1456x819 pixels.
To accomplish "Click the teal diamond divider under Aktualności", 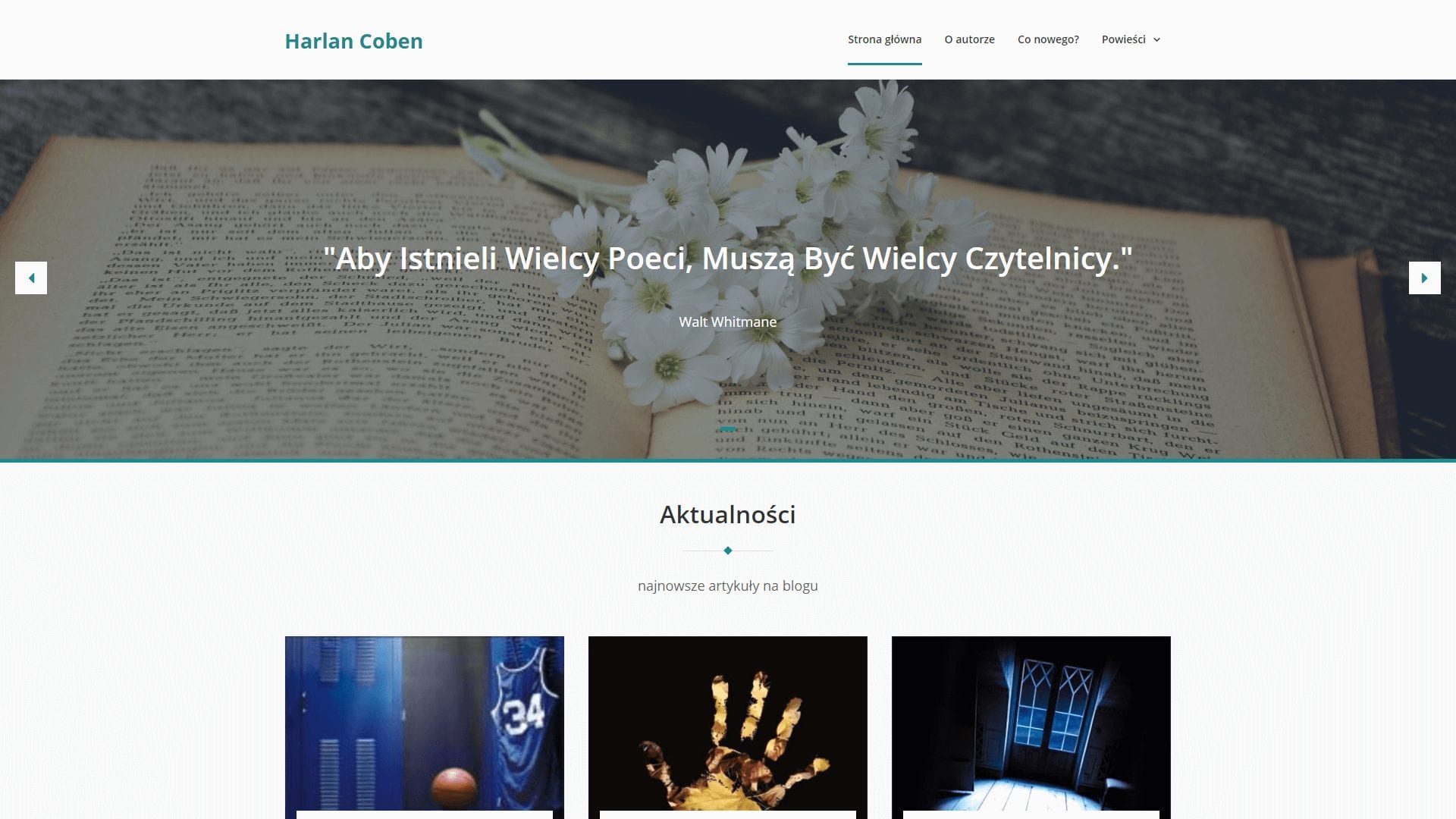I will click(x=728, y=551).
